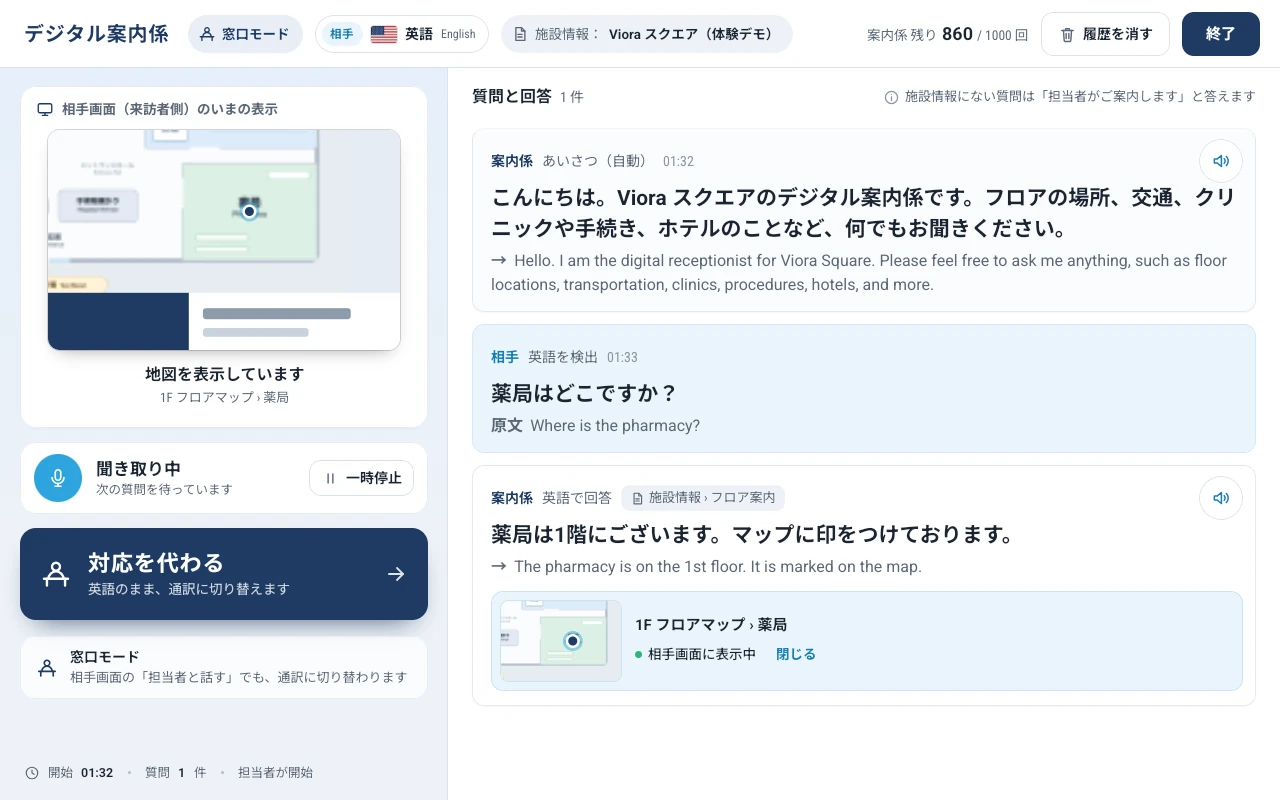This screenshot has height=800, width=1280.
Task: Open the 施設情報 Viora スクエア selector
Action: (x=647, y=34)
